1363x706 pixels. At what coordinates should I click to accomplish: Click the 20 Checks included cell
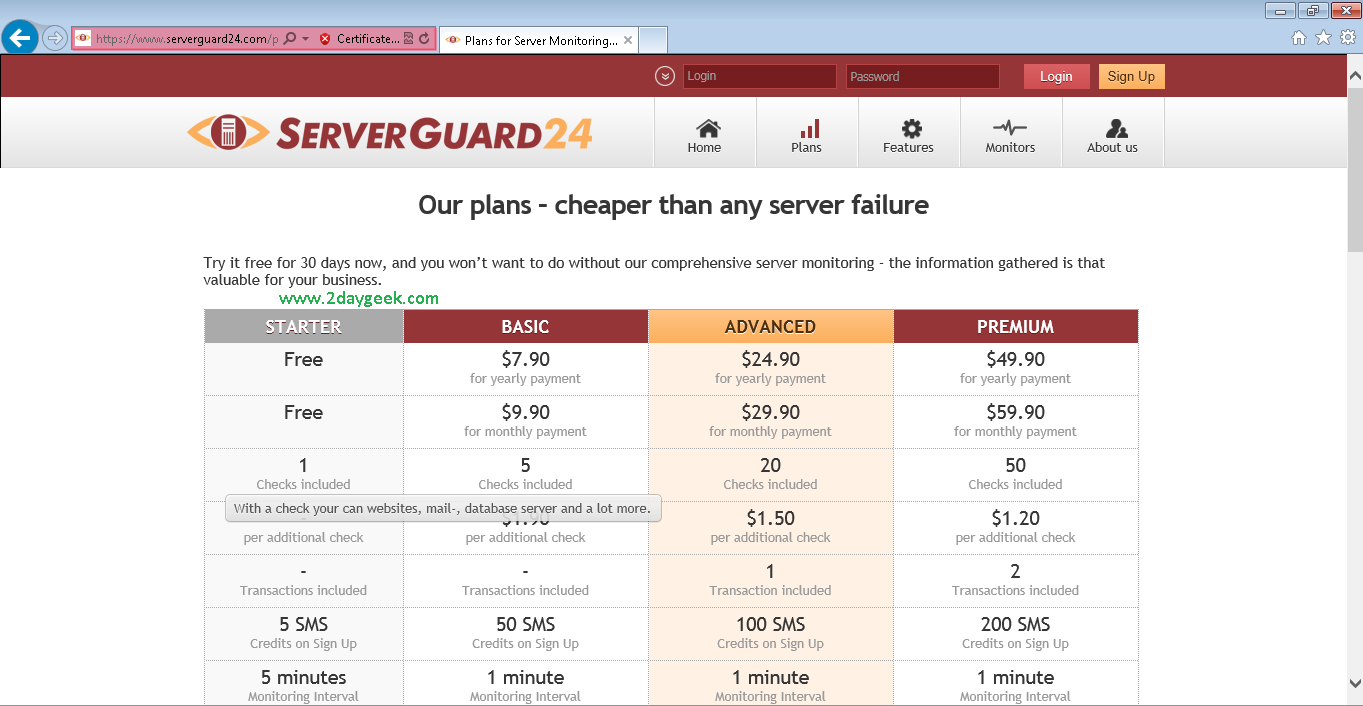point(771,474)
